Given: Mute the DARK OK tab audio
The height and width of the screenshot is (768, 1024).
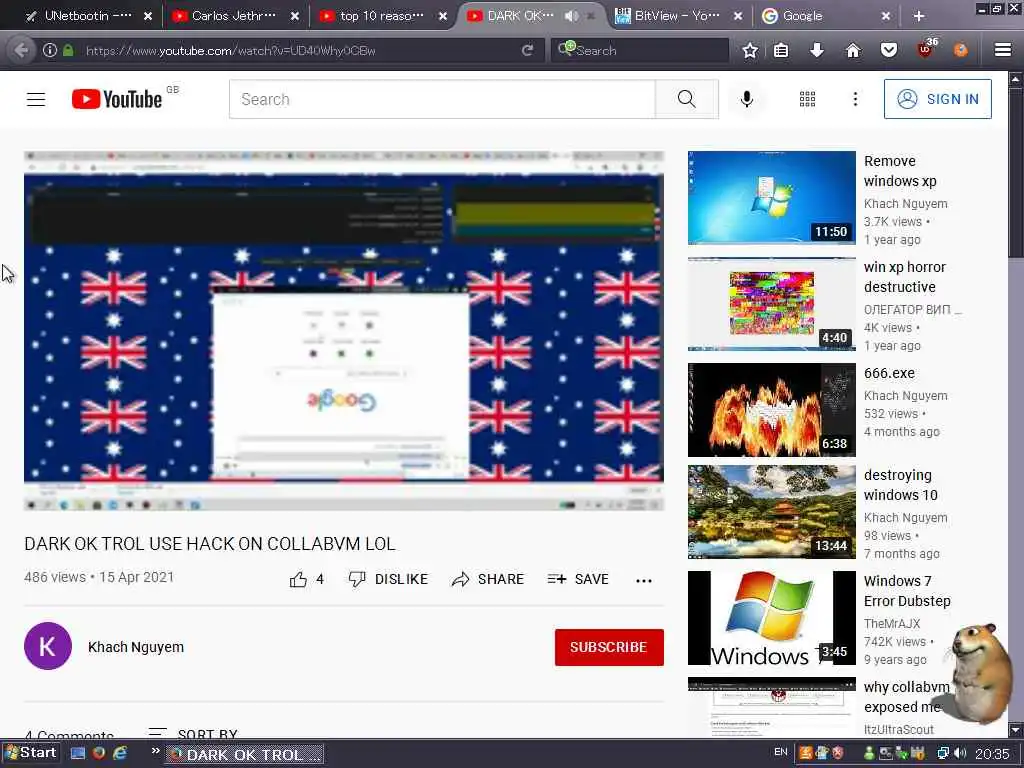Looking at the screenshot, I should click(571, 16).
